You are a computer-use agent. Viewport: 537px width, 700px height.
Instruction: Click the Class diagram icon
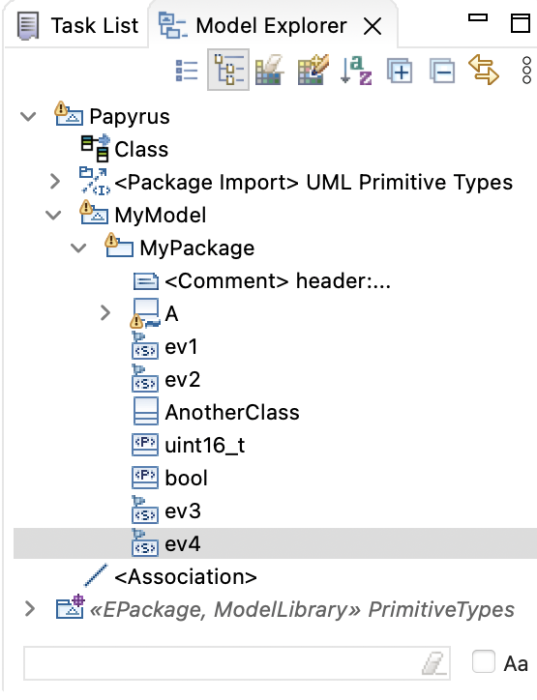(x=95, y=148)
